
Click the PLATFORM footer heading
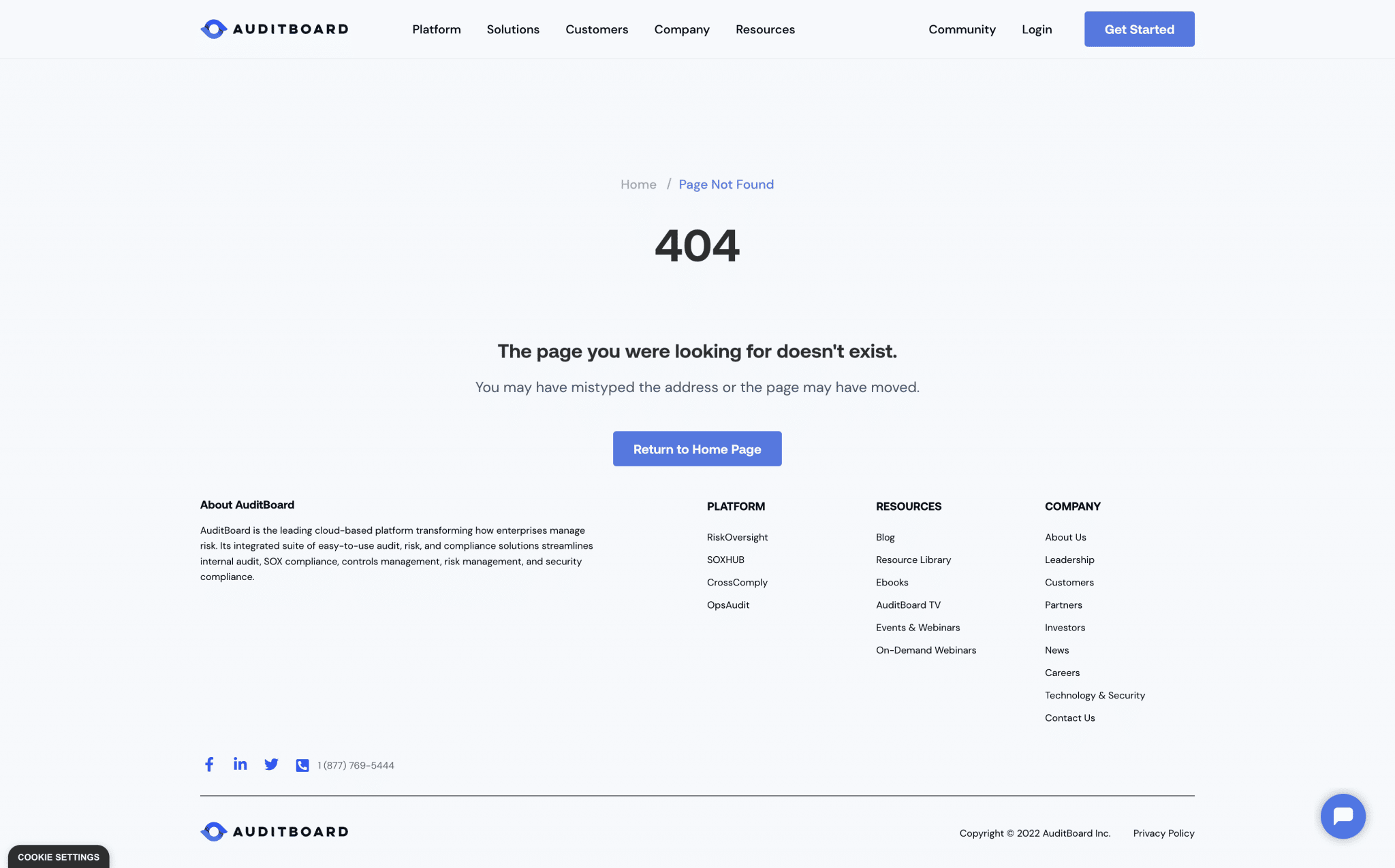coord(736,507)
